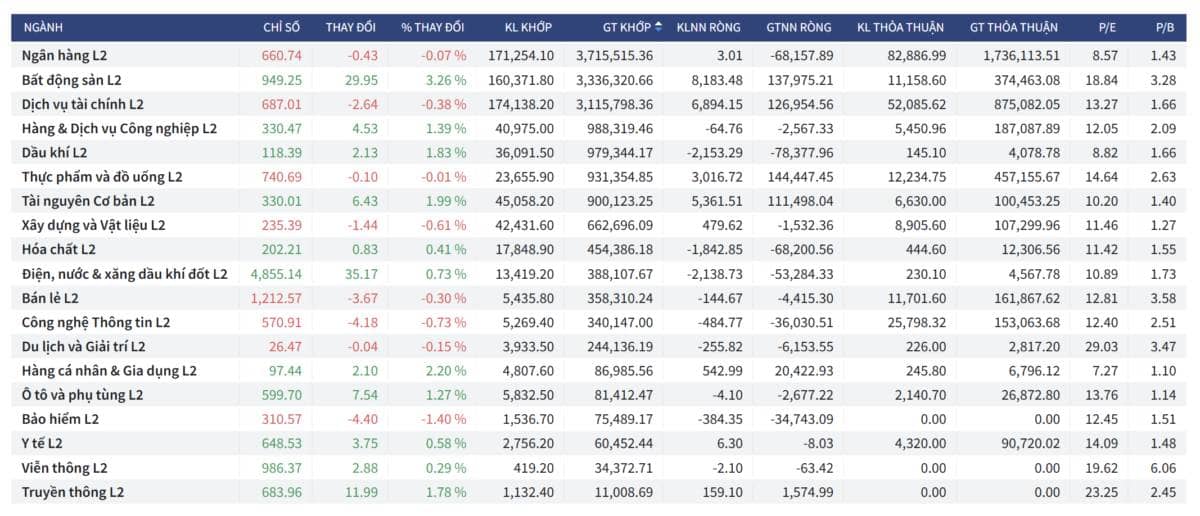
Task: Select Thực phẩm và đồ uống L2
Action: 102,176
